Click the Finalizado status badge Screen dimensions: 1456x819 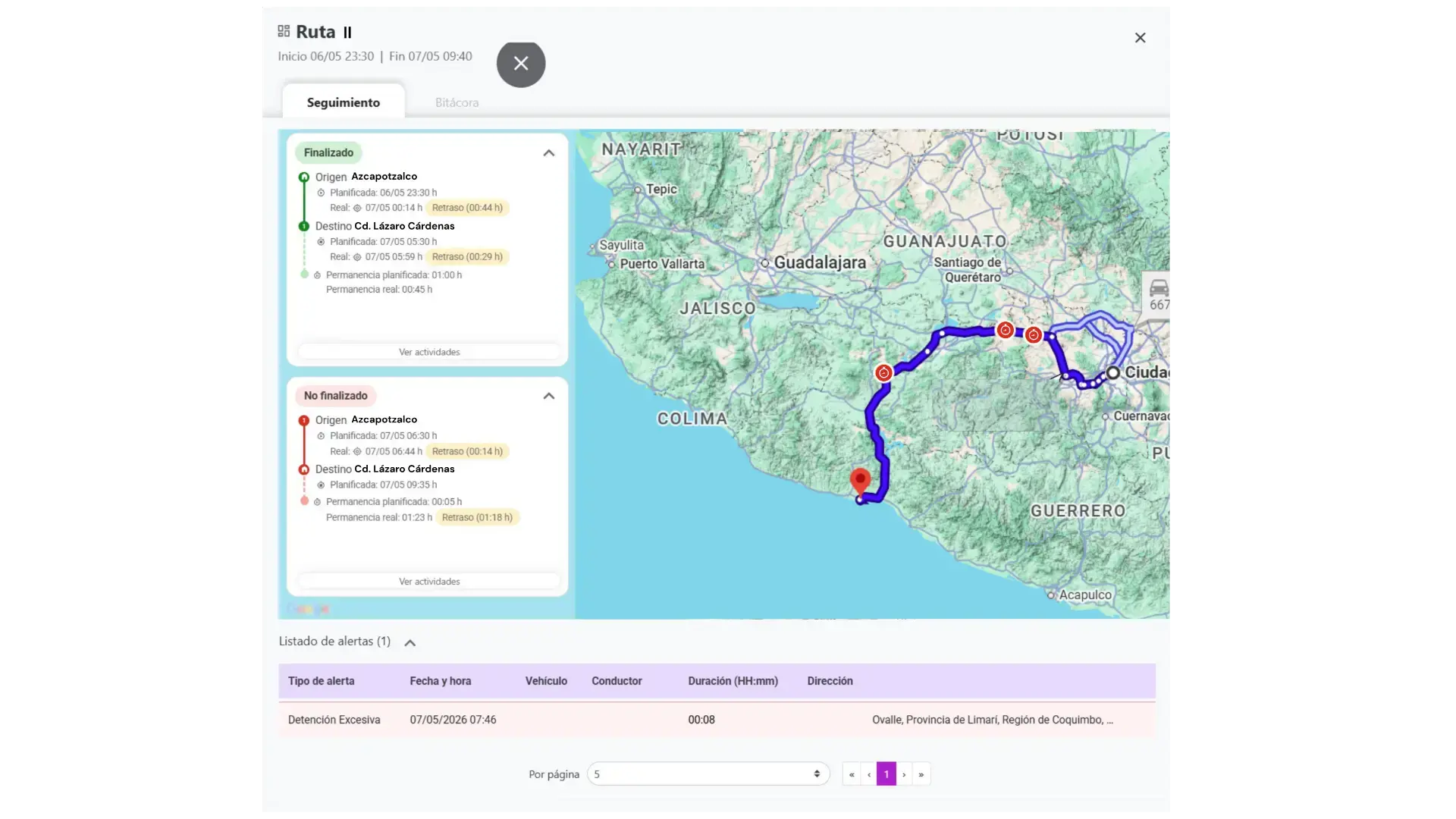[x=328, y=153]
